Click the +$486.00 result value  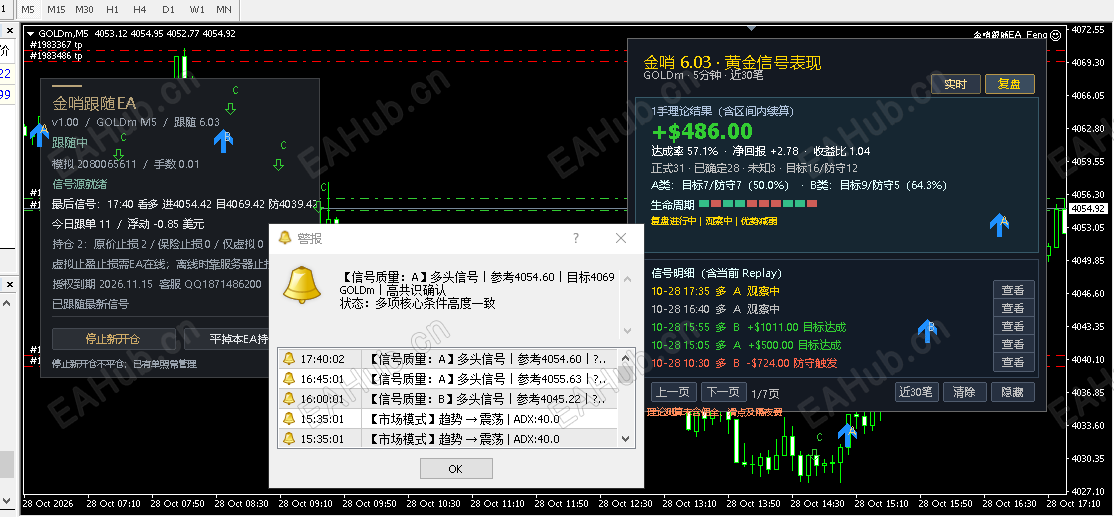pos(702,131)
